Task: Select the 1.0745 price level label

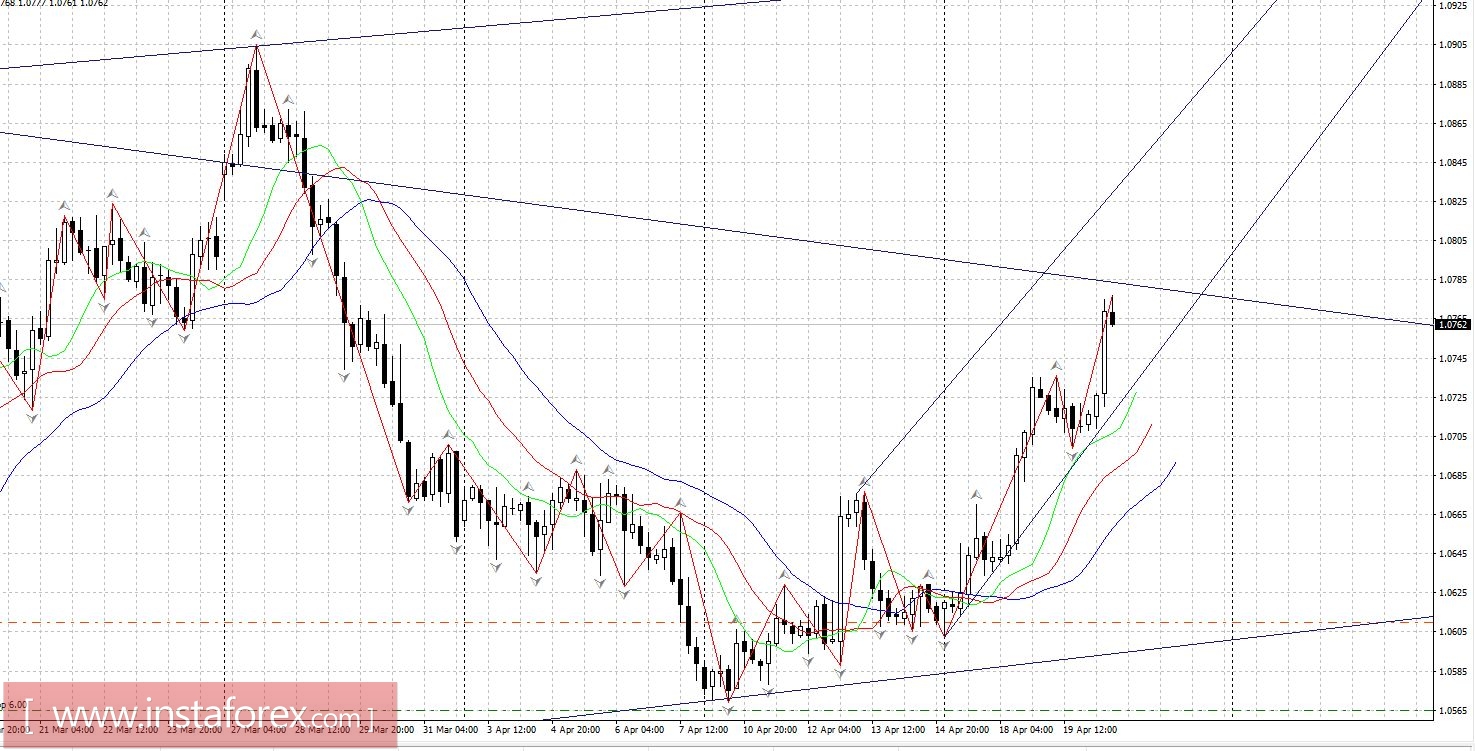Action: pyautogui.click(x=1453, y=358)
